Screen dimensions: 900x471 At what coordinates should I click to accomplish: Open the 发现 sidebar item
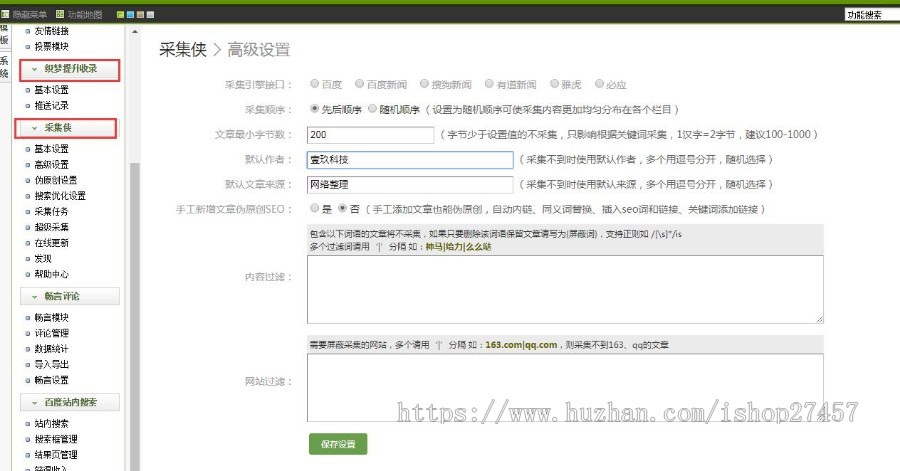click(x=43, y=259)
